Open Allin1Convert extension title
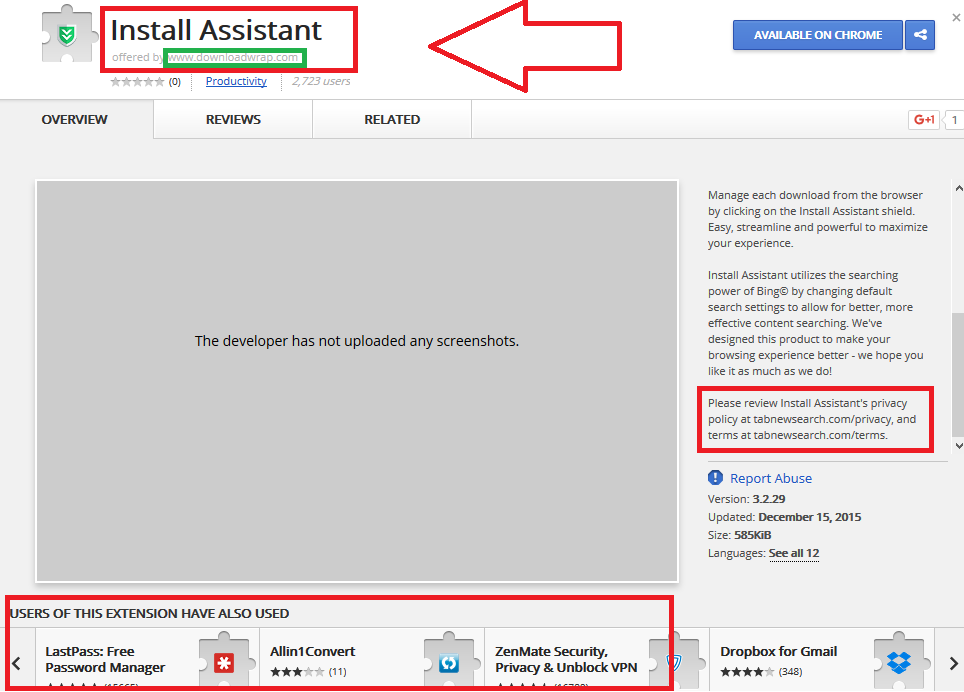The image size is (964, 692). tap(312, 651)
